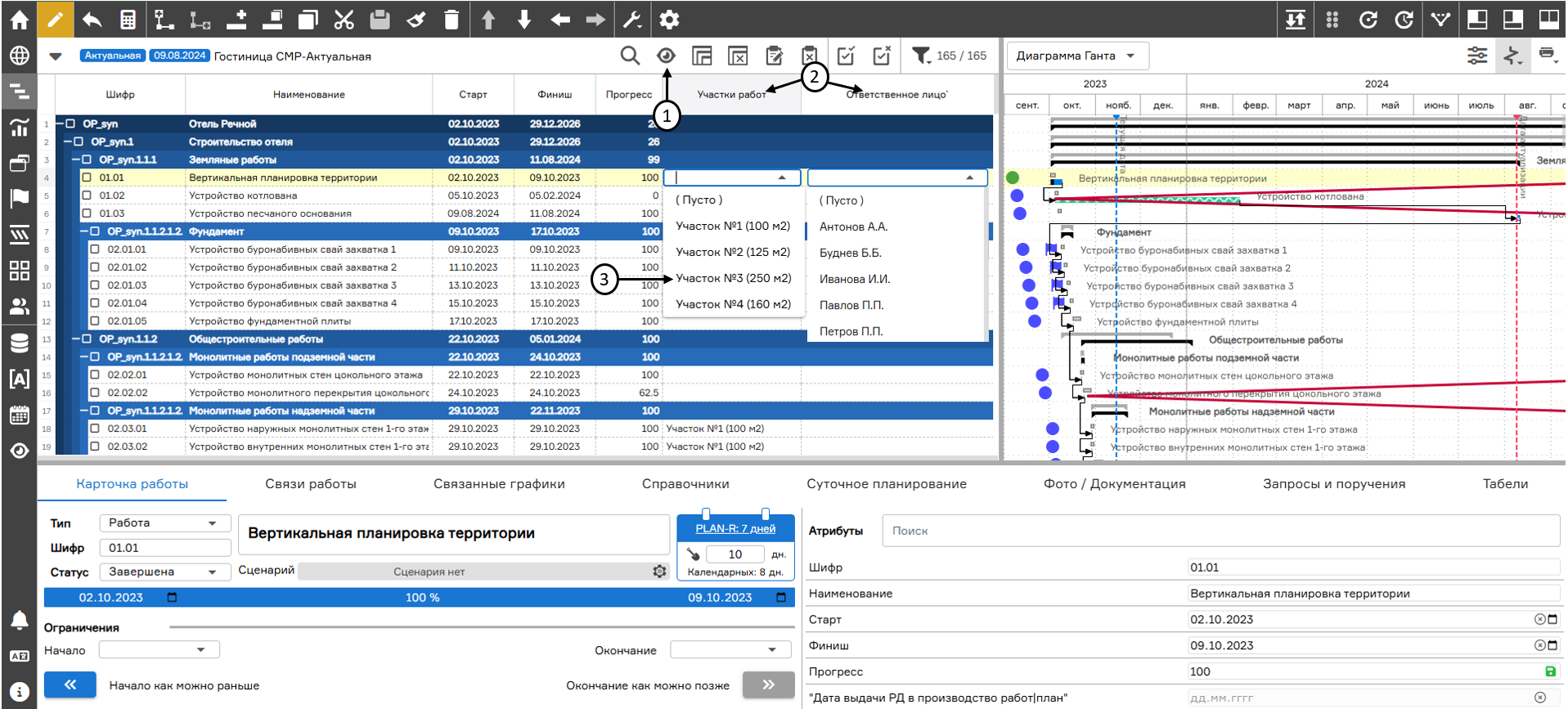
Task: Expand project menu arrow beside Актуальная
Action: pyautogui.click(x=56, y=56)
